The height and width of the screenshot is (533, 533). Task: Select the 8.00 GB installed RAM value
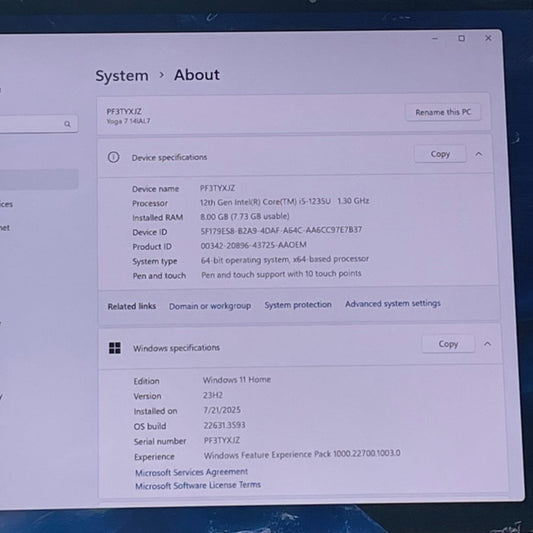(x=245, y=217)
